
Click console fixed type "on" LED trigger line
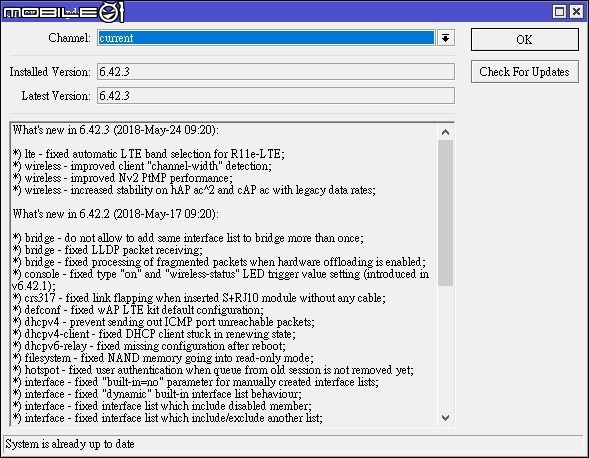click(x=220, y=280)
